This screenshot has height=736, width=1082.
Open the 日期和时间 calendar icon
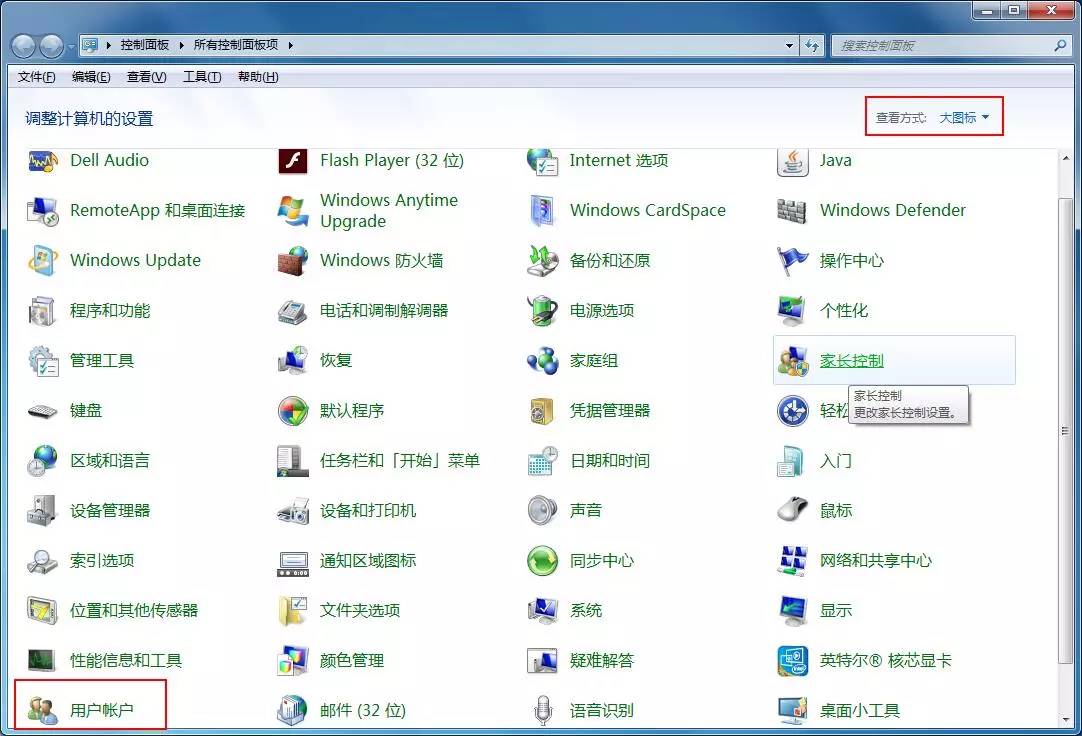[542, 461]
